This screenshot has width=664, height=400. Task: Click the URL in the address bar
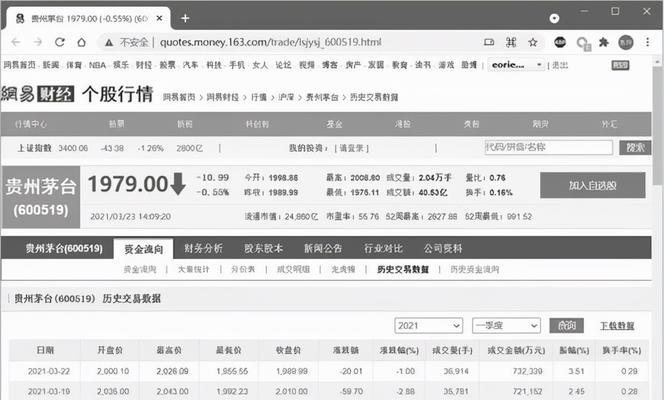point(271,42)
